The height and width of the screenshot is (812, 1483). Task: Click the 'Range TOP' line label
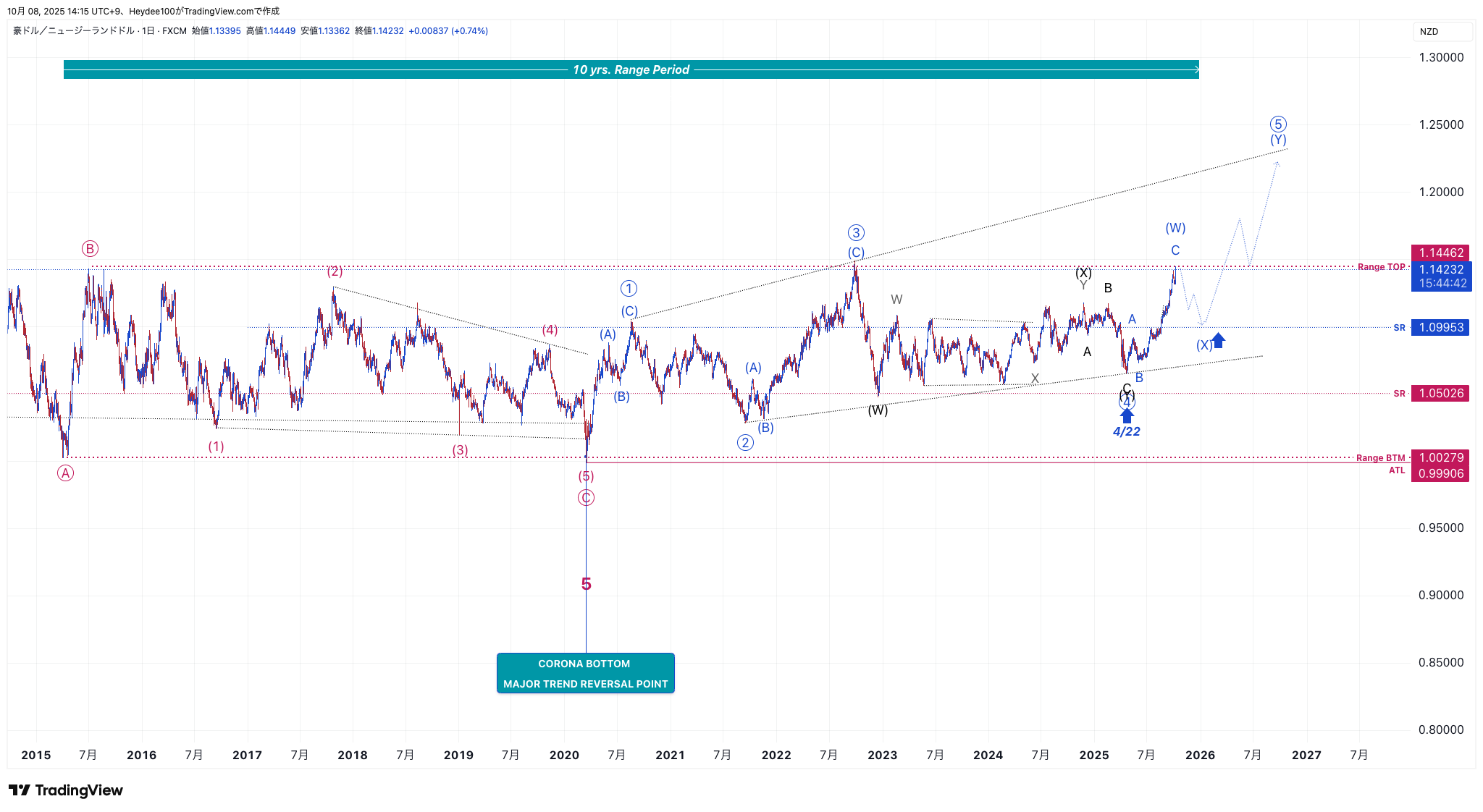point(1381,267)
